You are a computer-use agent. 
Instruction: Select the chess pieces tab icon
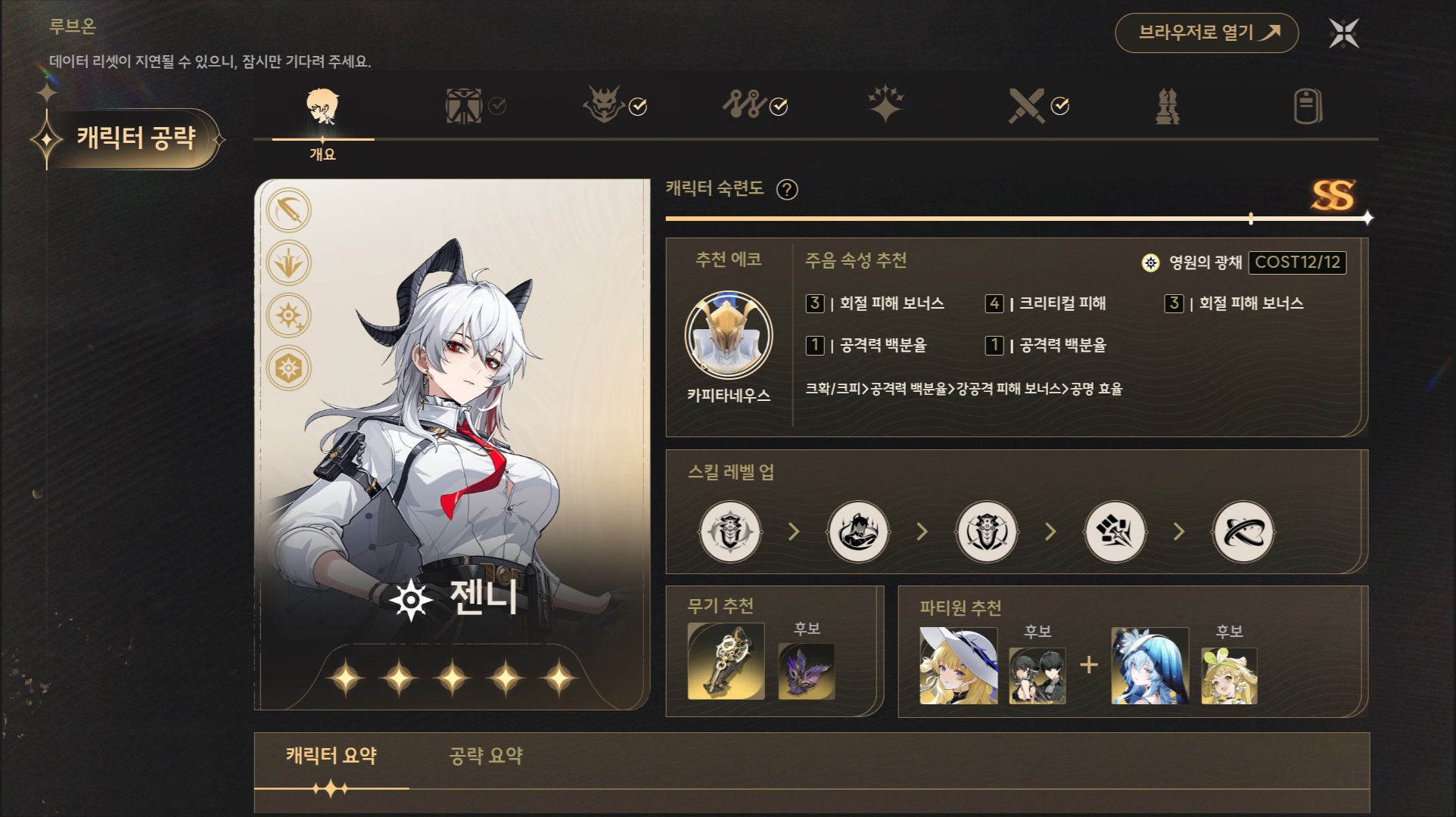click(x=1168, y=106)
